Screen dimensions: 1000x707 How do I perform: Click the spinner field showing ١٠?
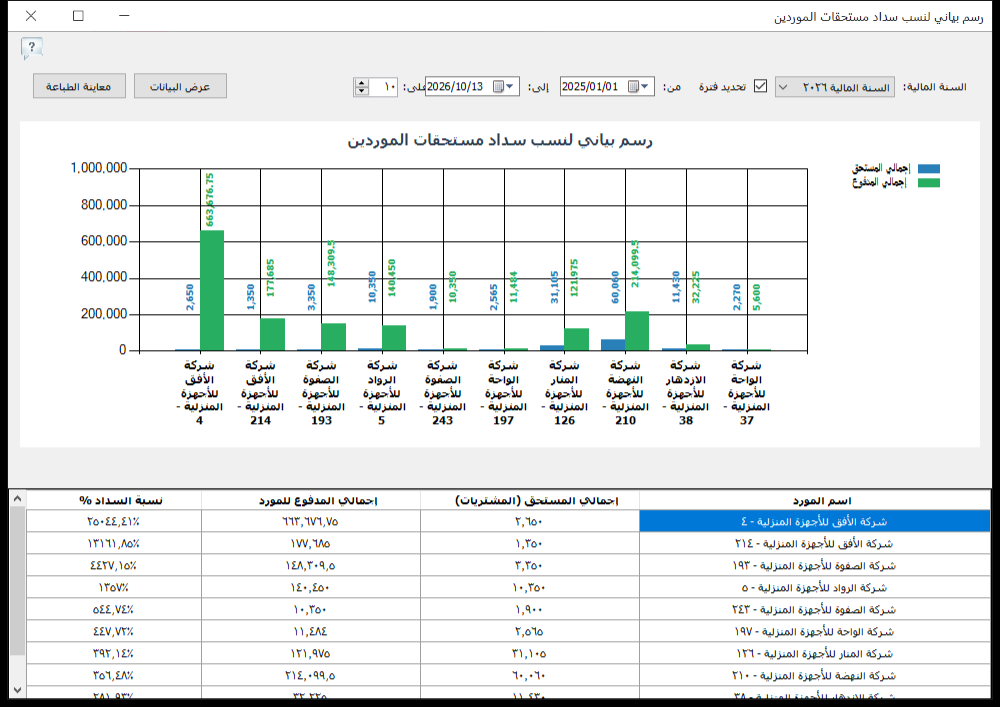point(383,87)
